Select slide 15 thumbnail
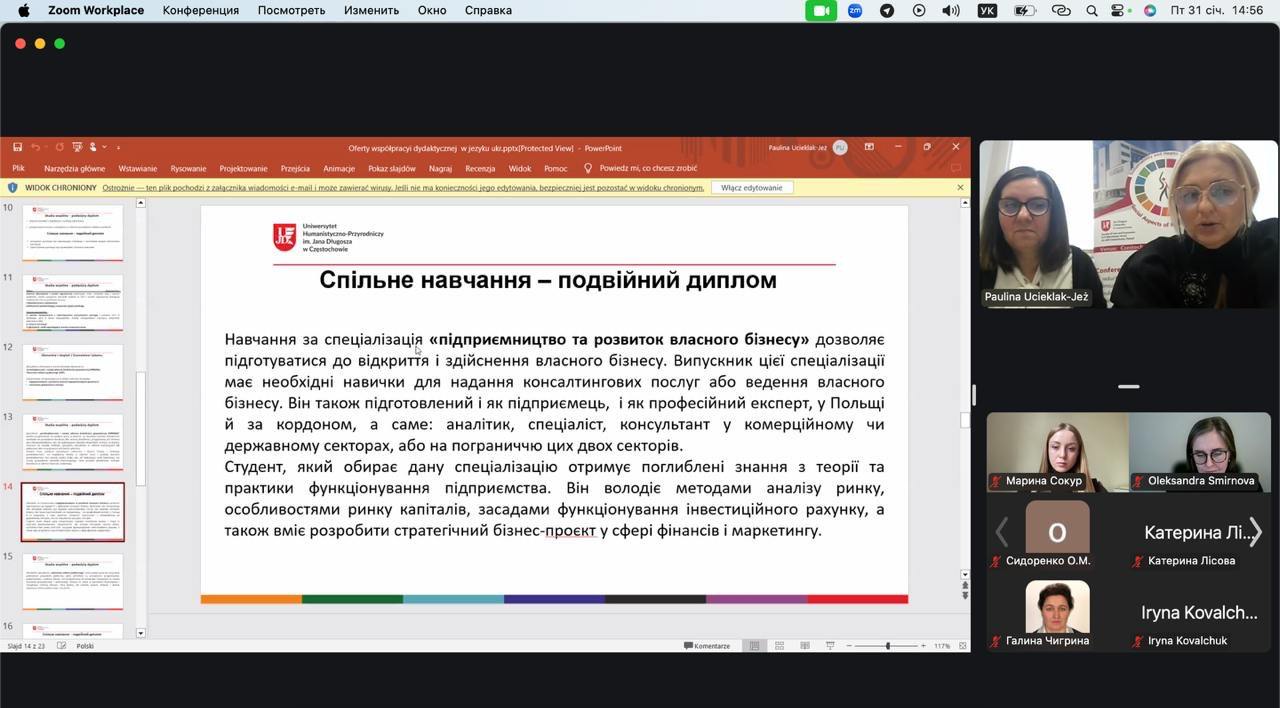This screenshot has width=1280, height=708. click(73, 581)
